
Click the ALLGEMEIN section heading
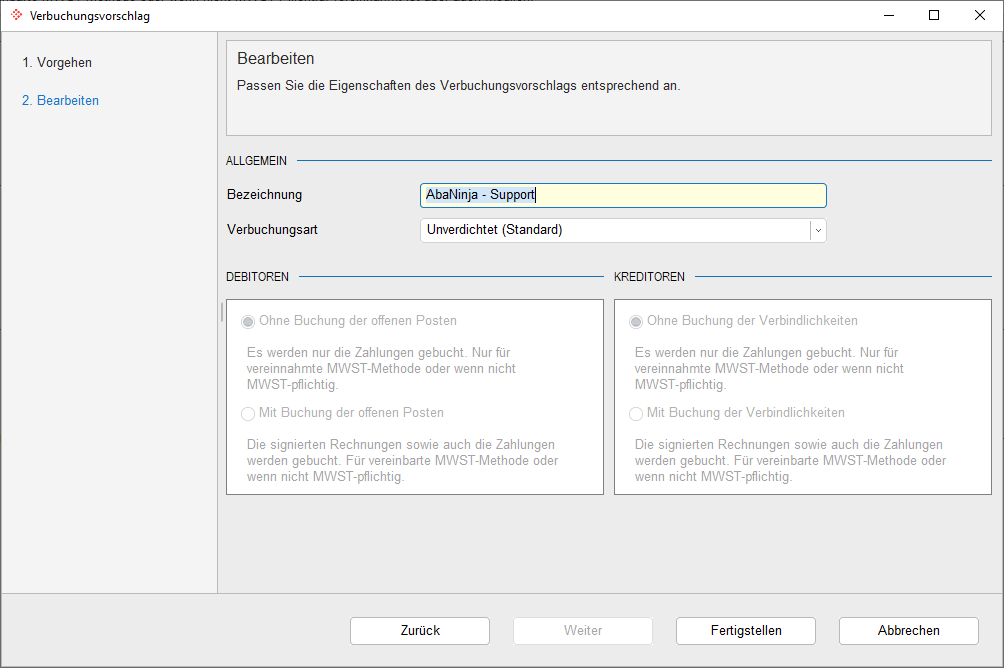(256, 161)
